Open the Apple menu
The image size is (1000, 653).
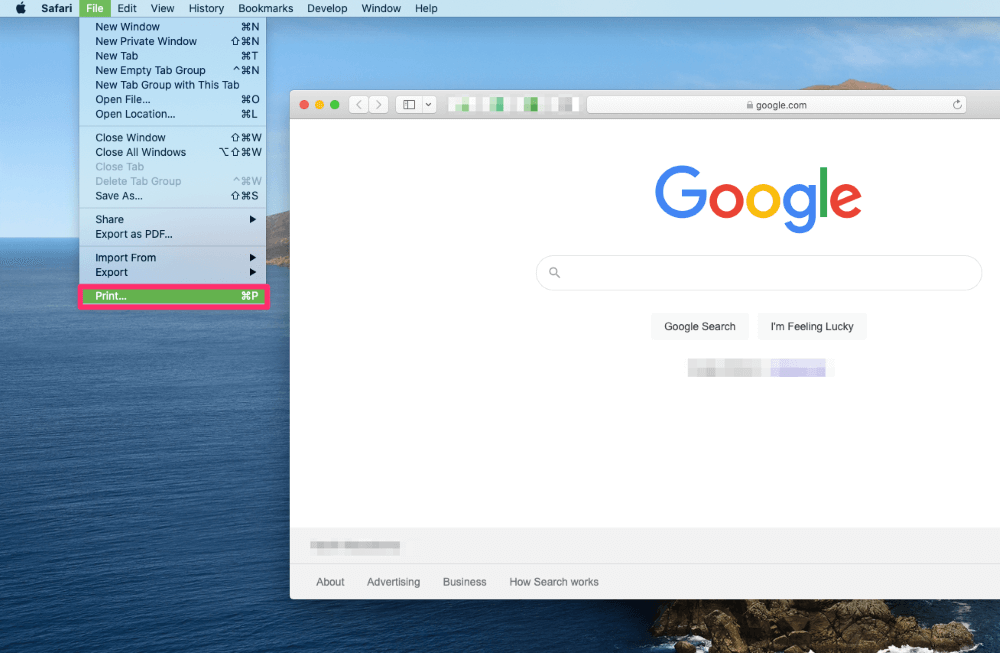(21, 8)
